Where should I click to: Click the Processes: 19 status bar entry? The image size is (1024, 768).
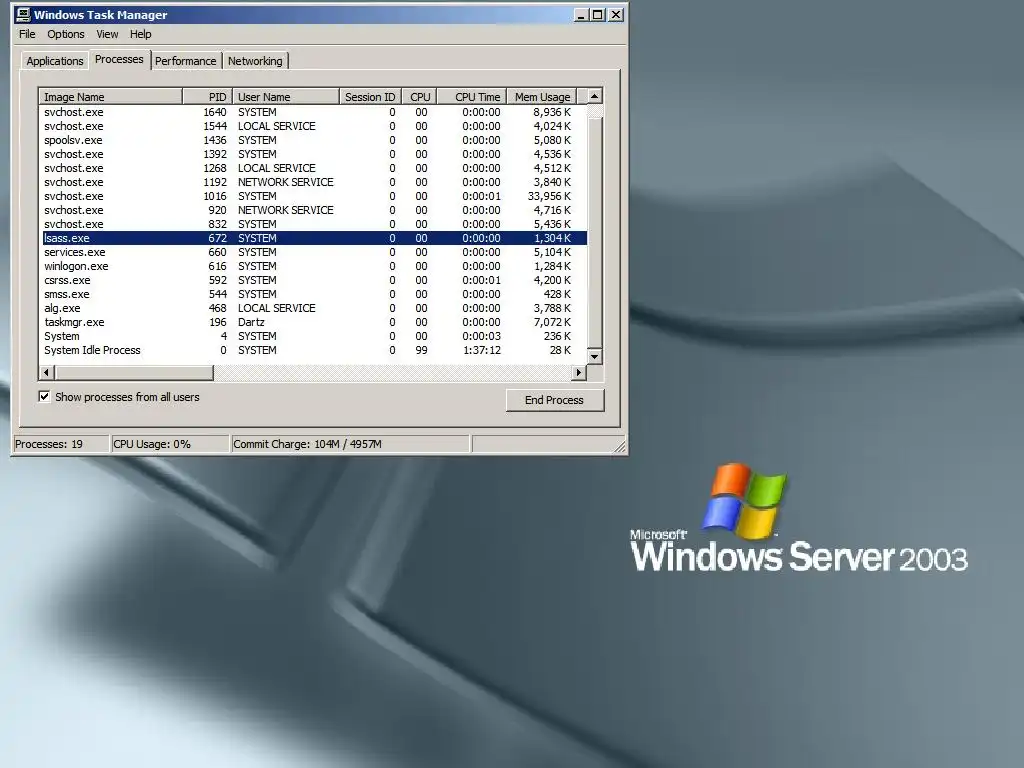[61, 444]
